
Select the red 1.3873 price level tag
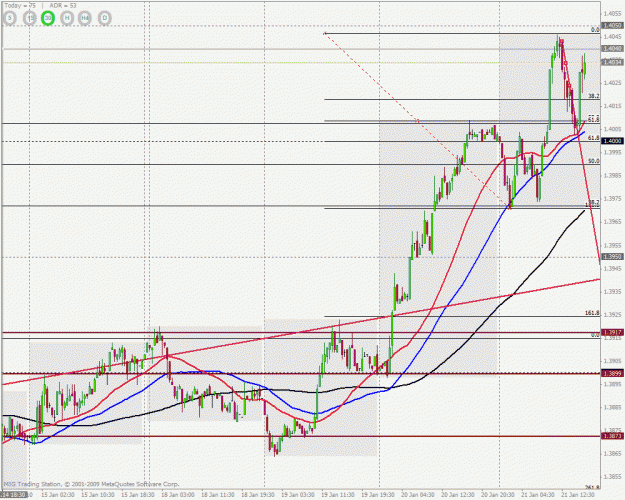point(613,436)
